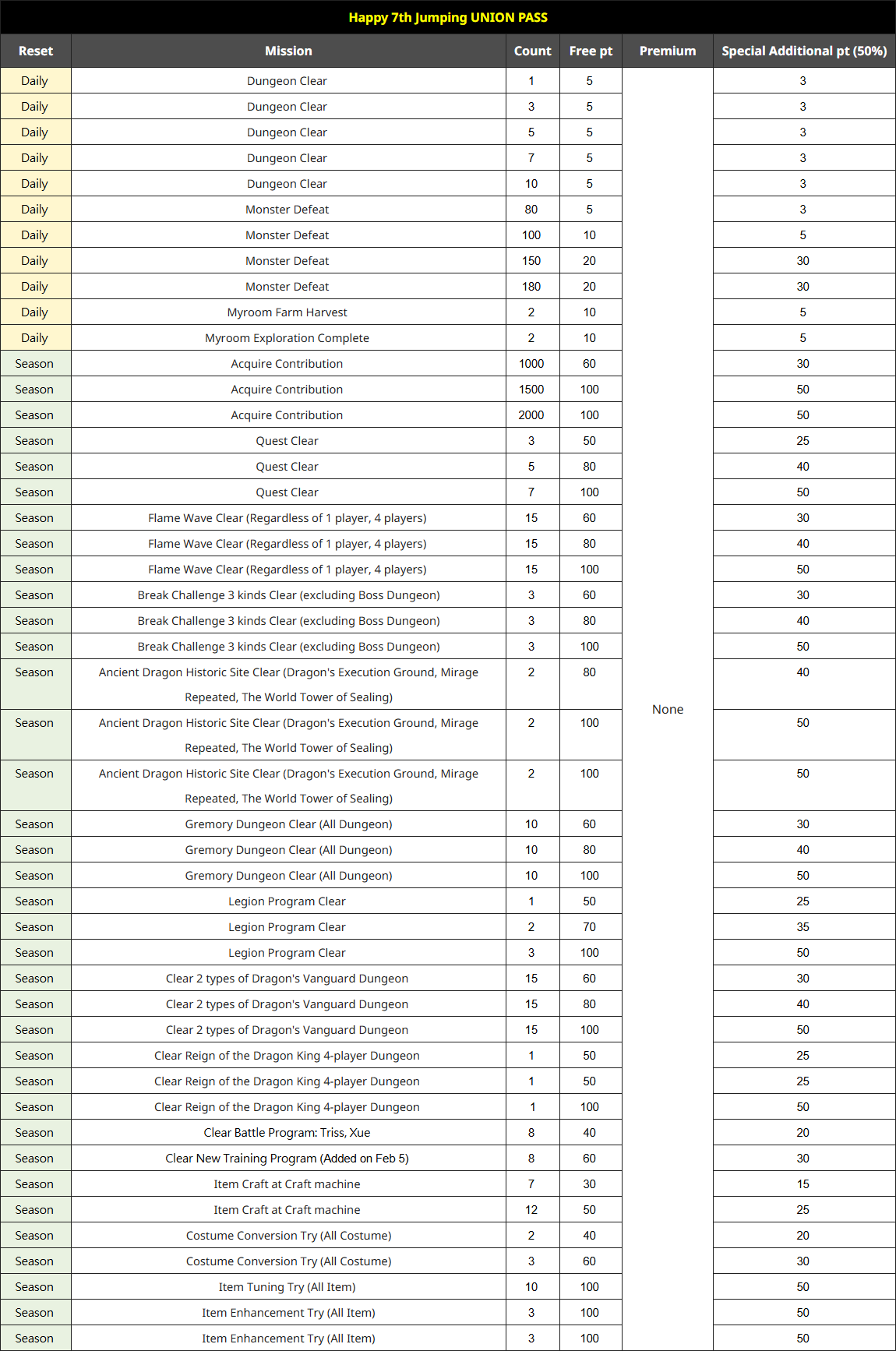This screenshot has width=896, height=1351.
Task: Click 'Costume Conversion Try' row with count 3
Action: click(289, 1261)
